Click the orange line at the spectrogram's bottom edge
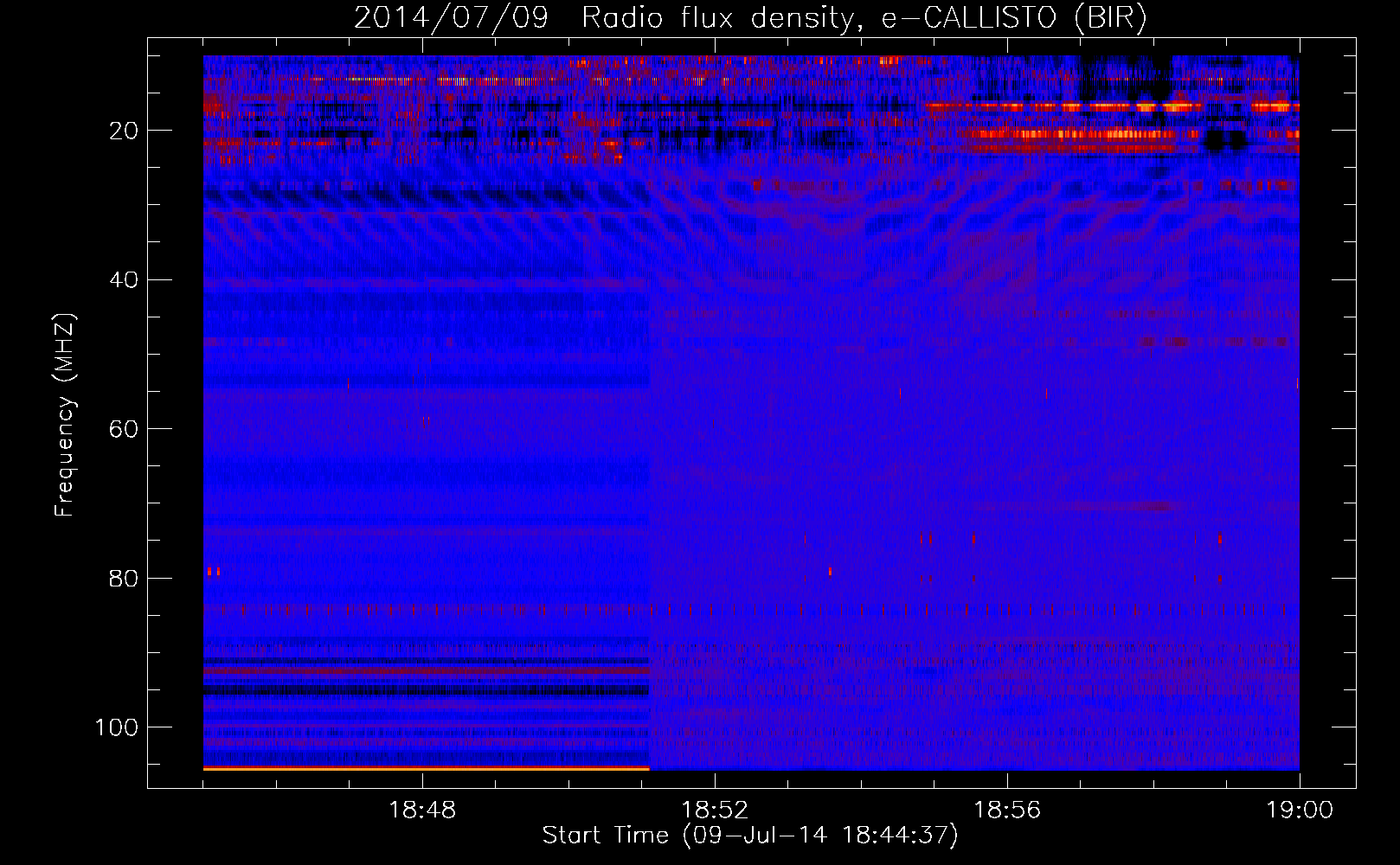The width and height of the screenshot is (1400, 865). (x=426, y=768)
